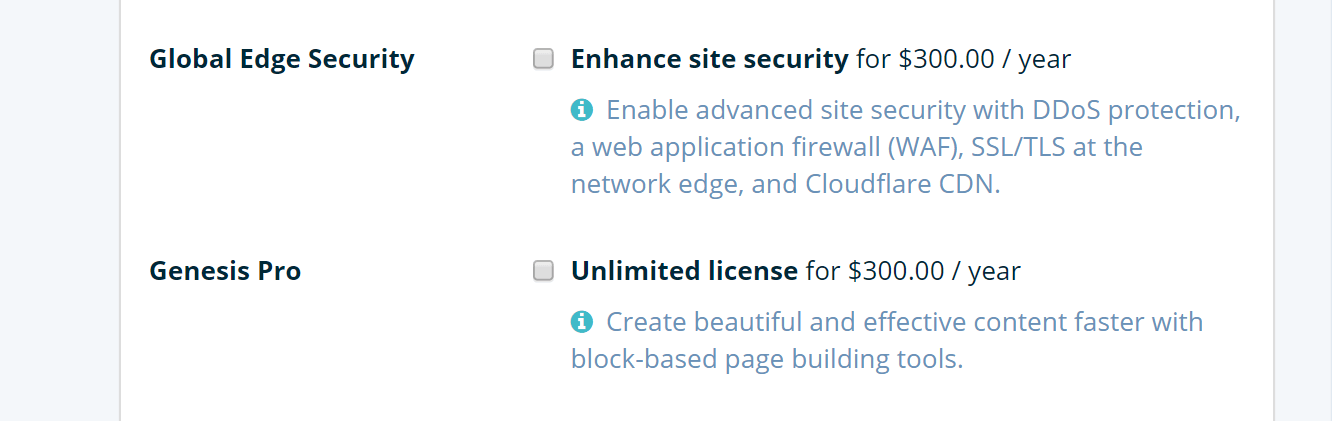Click the $300.00 / year price for unlimited license
1332x421 pixels.
click(934, 271)
